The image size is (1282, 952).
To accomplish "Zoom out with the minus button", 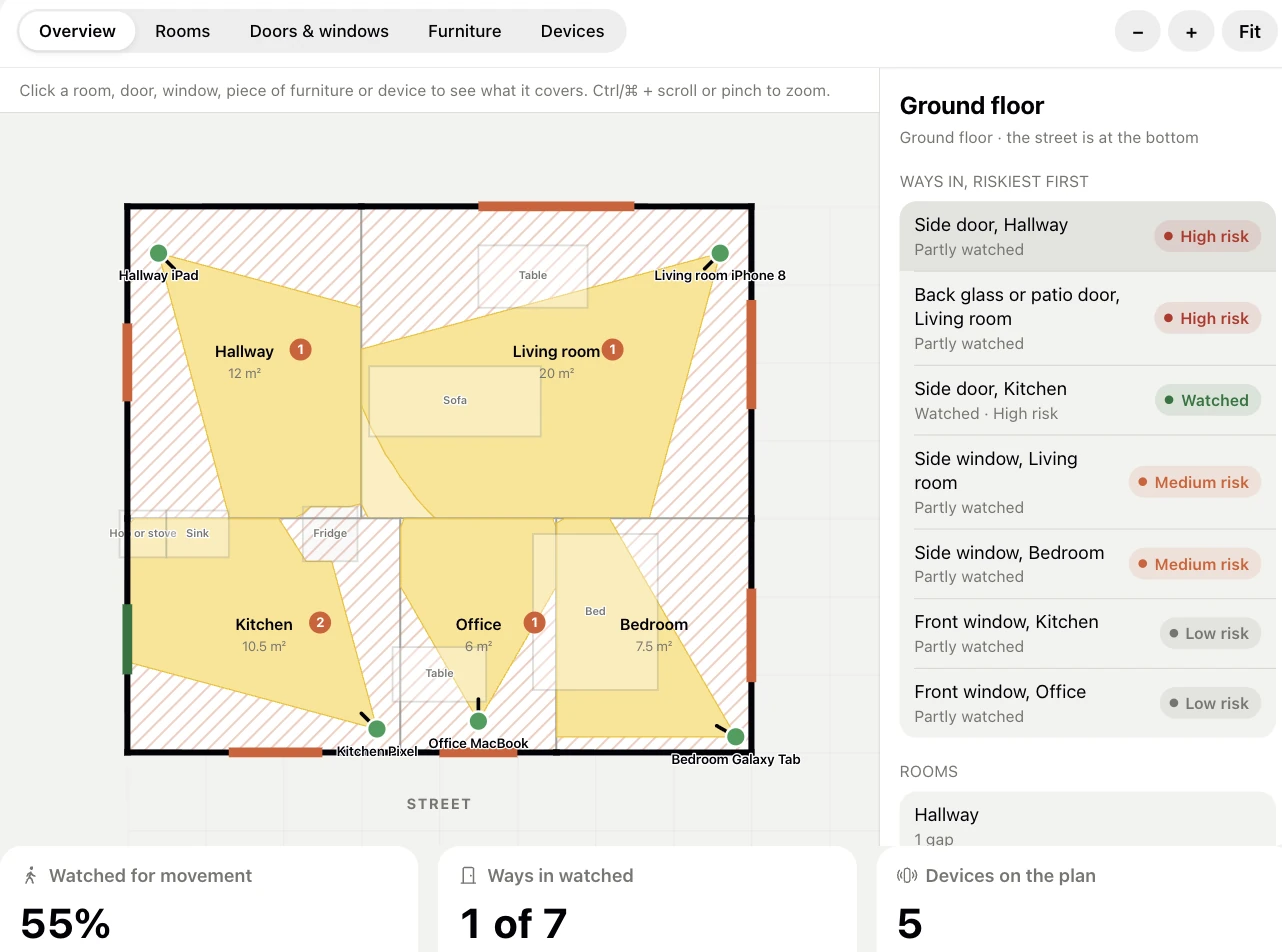I will [1138, 31].
